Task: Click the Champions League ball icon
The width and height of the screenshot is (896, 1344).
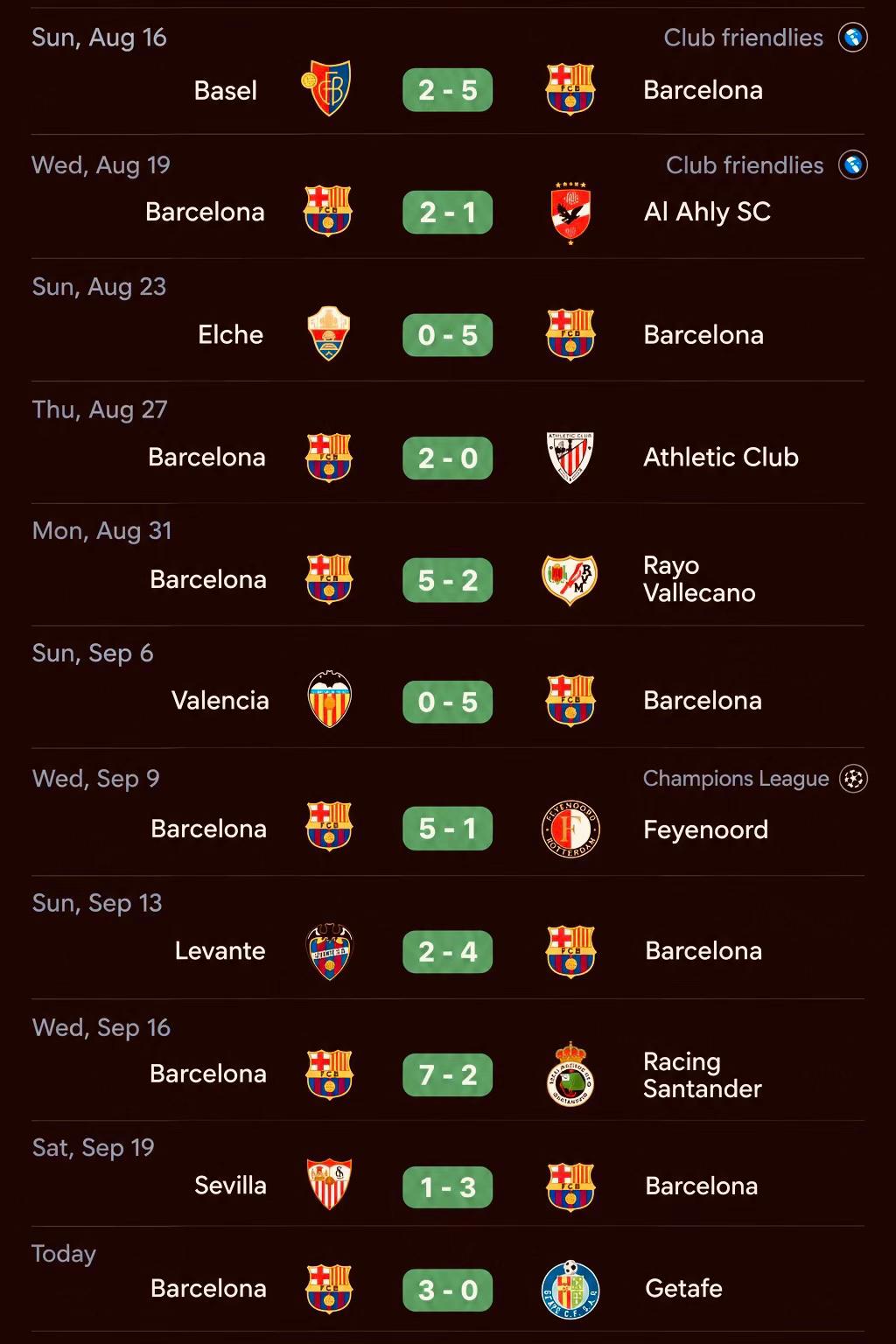Action: [853, 778]
